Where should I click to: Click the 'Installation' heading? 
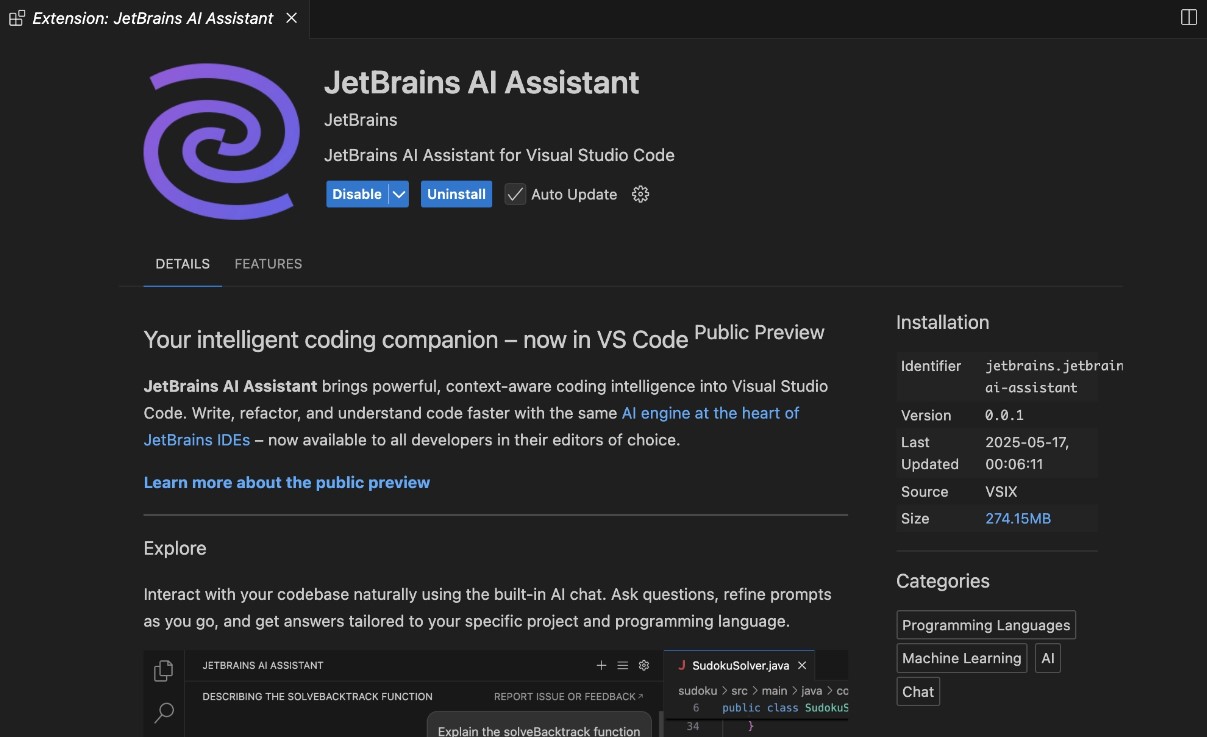pyautogui.click(x=943, y=322)
